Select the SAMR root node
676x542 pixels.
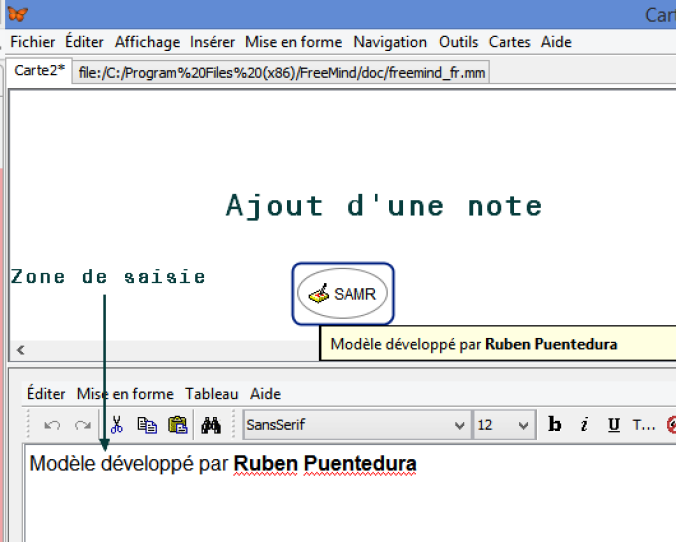point(343,294)
